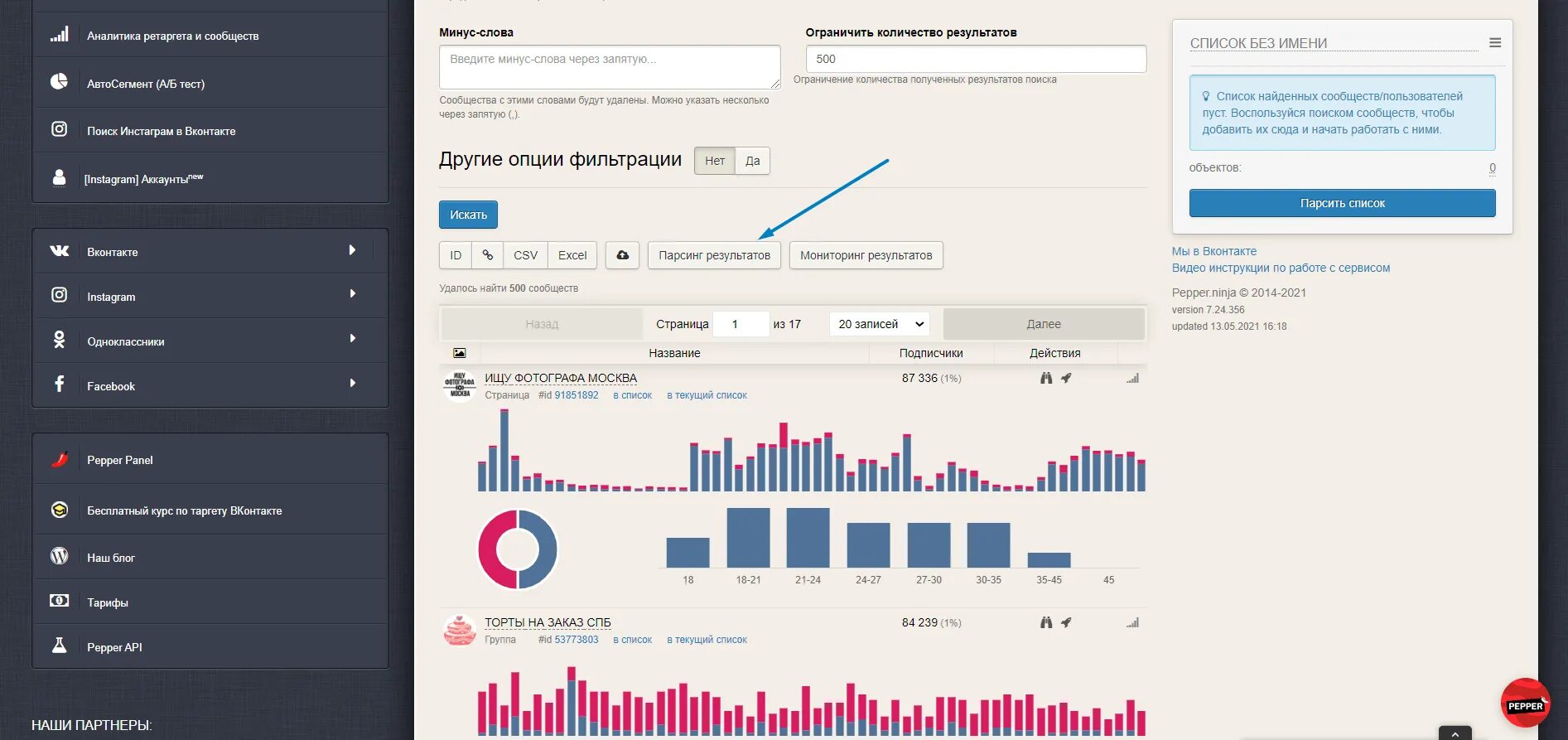Click the gender donut chart

[518, 549]
